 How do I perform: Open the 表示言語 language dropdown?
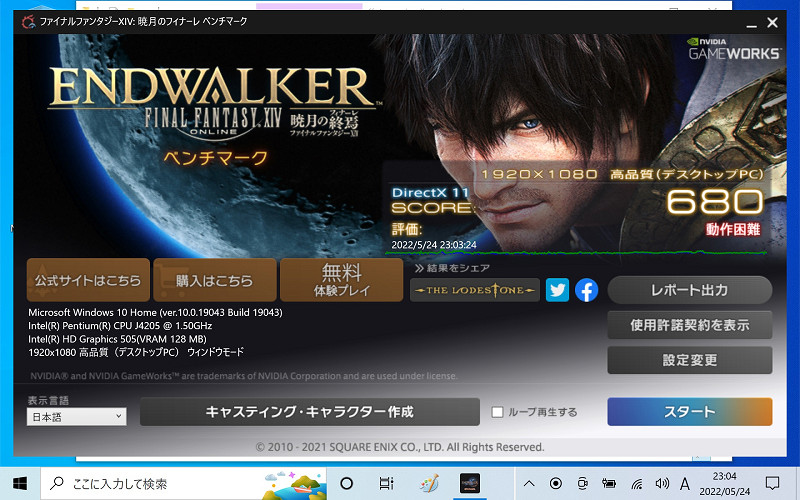(77, 417)
